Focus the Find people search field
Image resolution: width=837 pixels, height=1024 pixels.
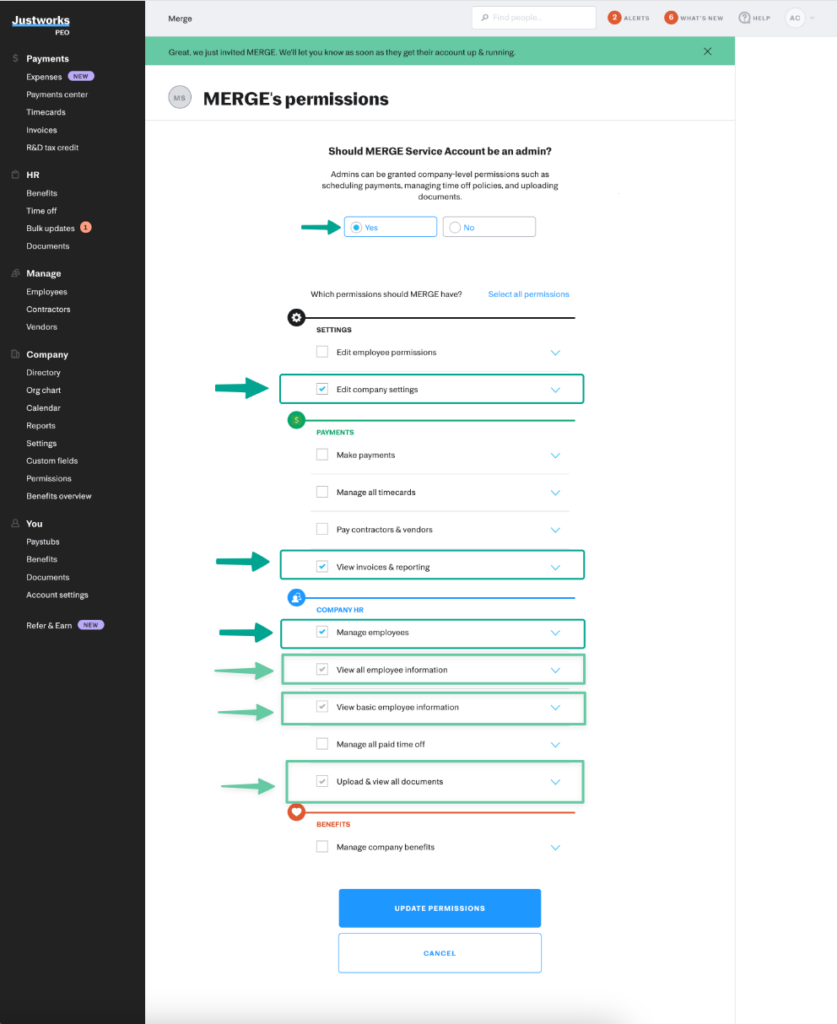coord(533,18)
